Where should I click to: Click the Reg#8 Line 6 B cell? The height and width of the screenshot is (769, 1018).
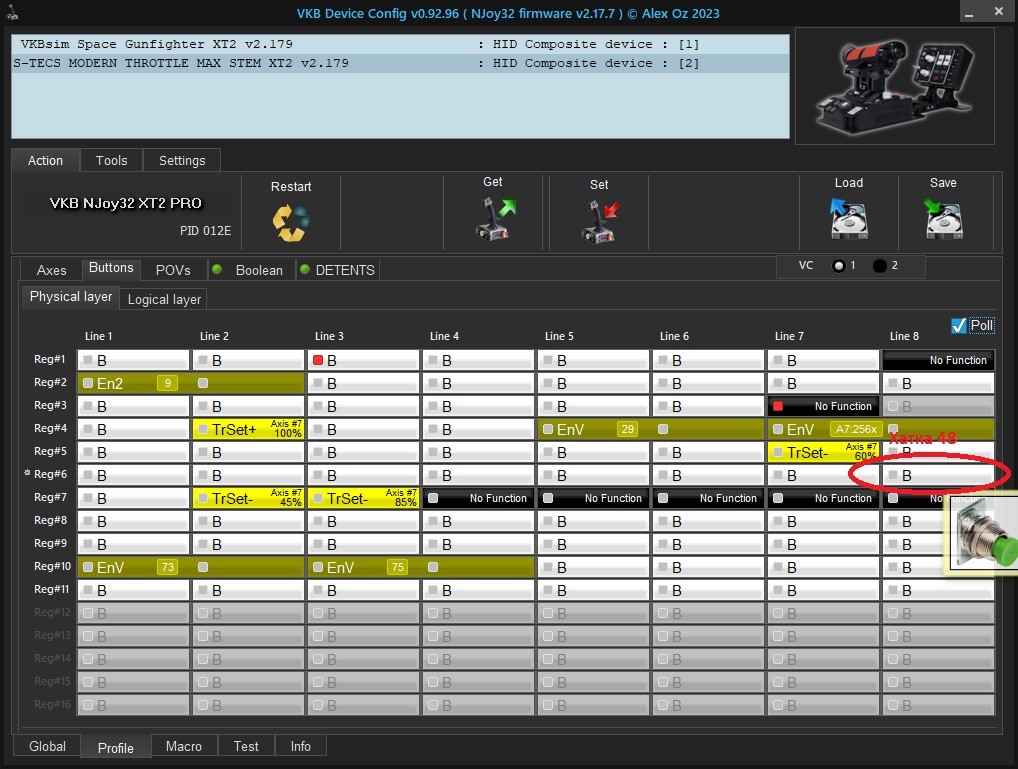tap(708, 522)
